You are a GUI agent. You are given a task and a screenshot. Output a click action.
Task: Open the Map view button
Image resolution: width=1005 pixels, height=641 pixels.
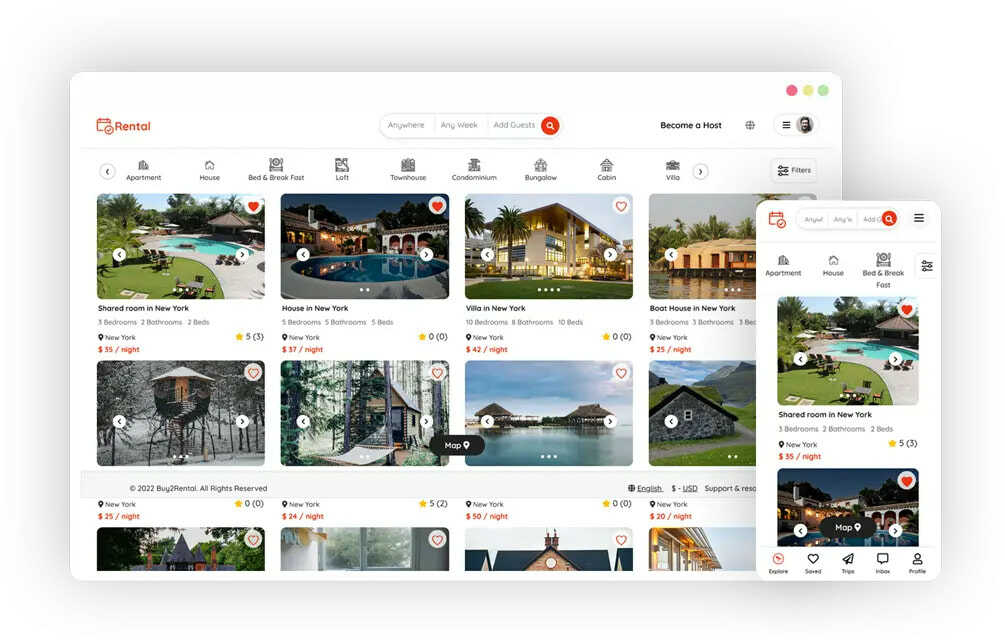(455, 445)
